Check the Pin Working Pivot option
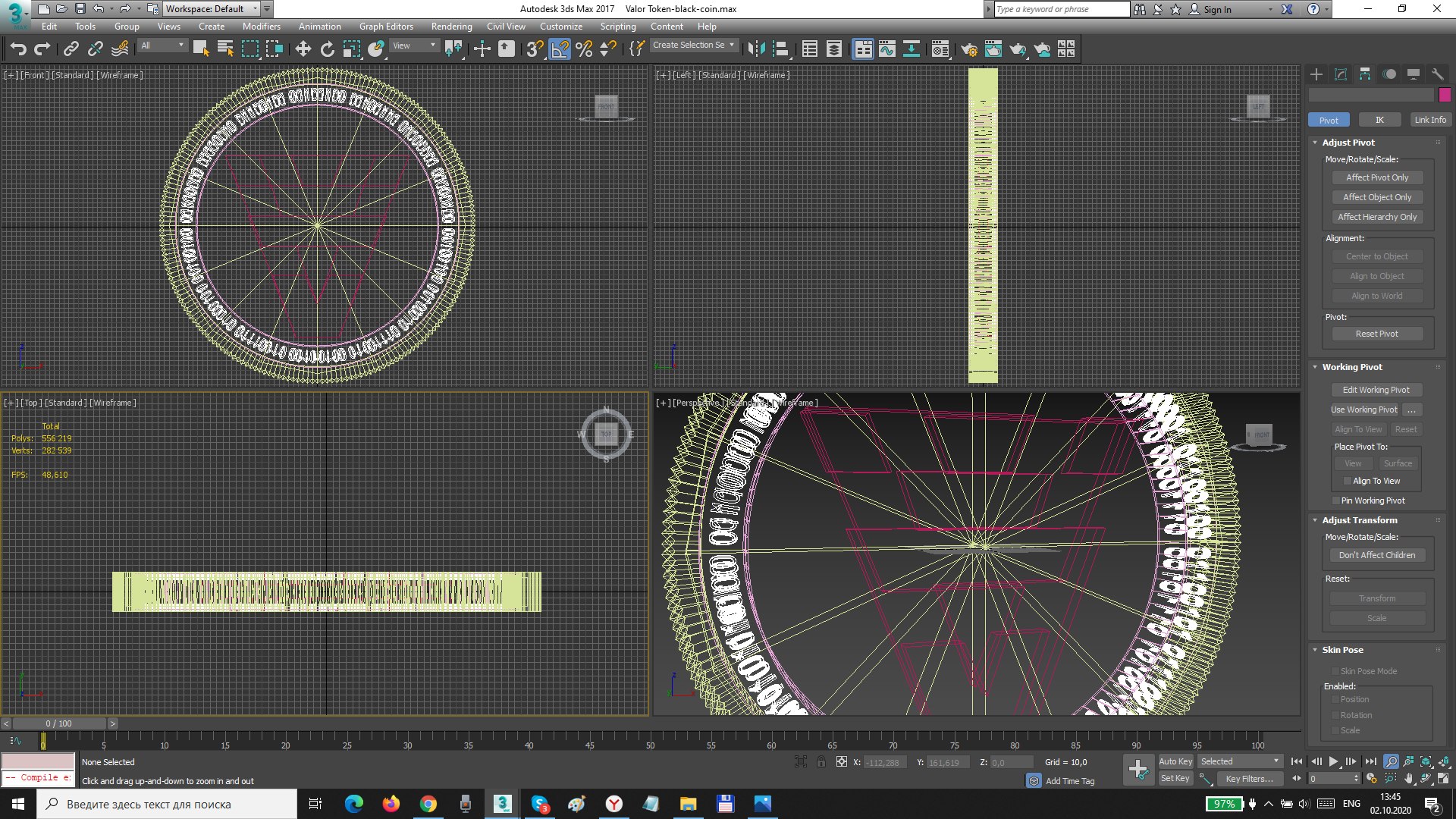The height and width of the screenshot is (819, 1456). 1335,500
